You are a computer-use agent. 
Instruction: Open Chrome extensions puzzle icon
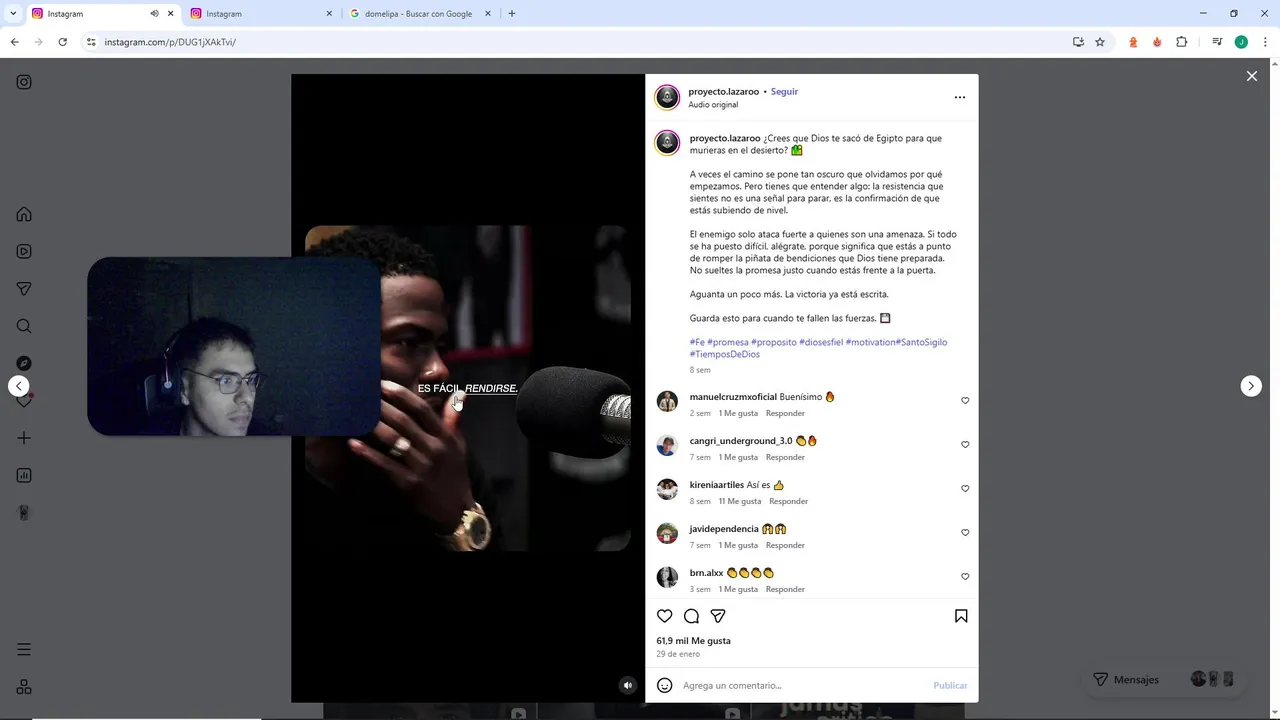[x=1181, y=42]
